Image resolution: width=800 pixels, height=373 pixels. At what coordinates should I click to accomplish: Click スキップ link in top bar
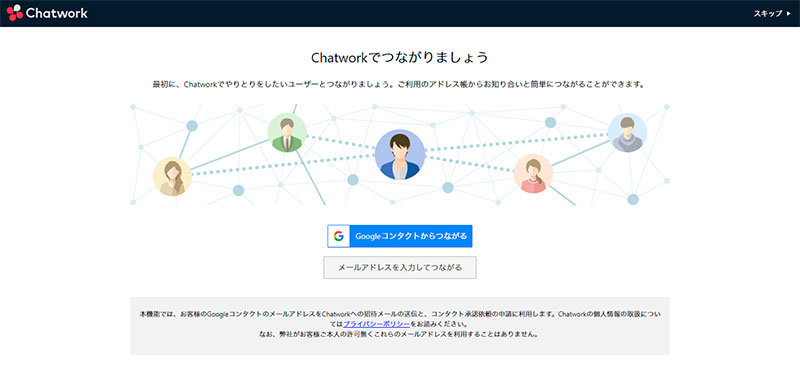coord(772,14)
